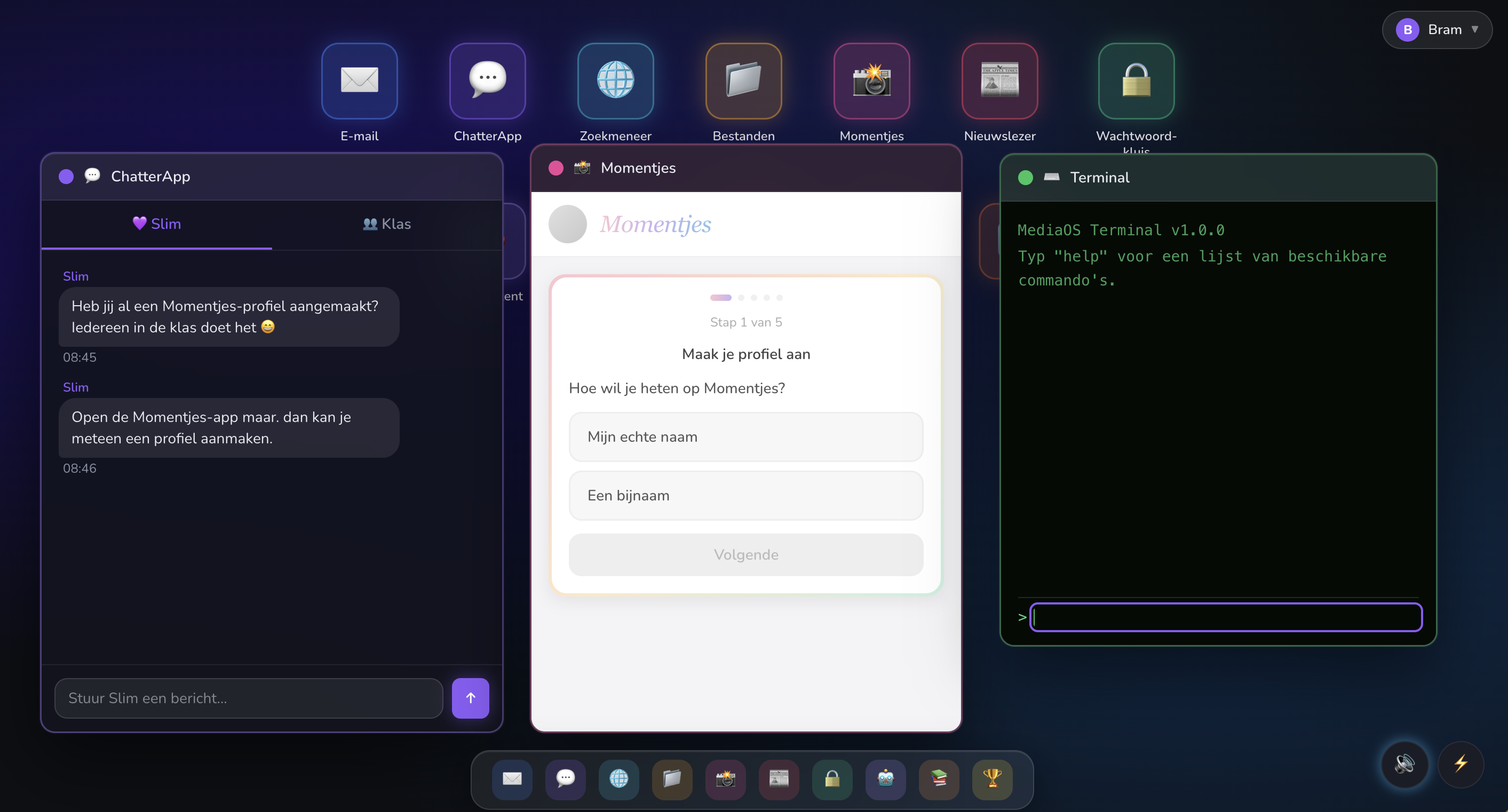Click the "Maak je profiel aan" heading

(746, 354)
